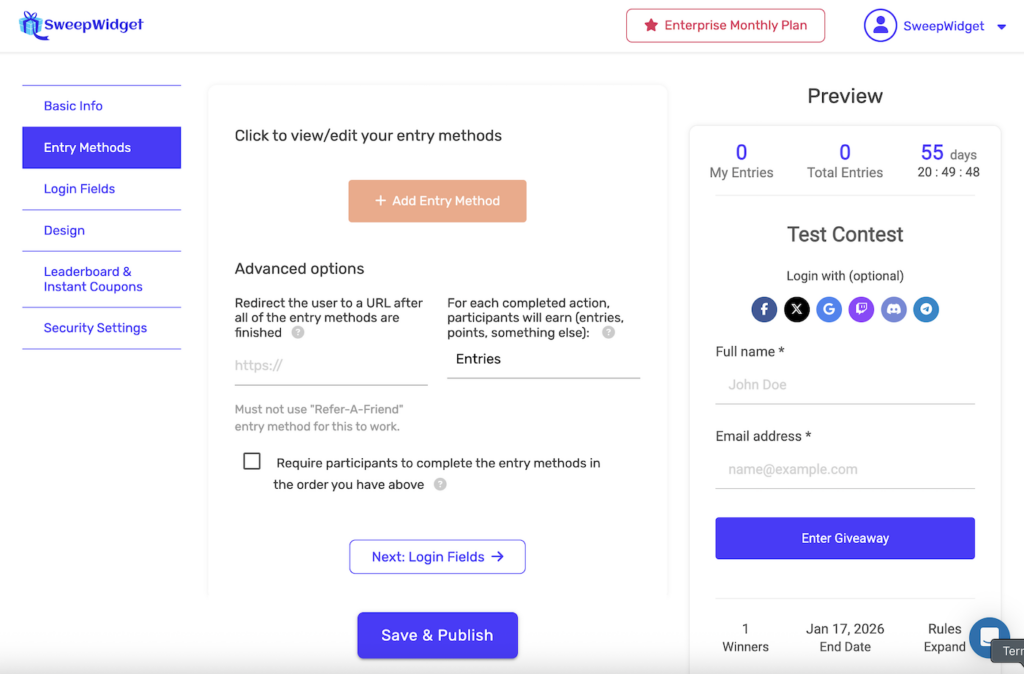
Task: Click the Add Entry Method button
Action: pyautogui.click(x=437, y=201)
